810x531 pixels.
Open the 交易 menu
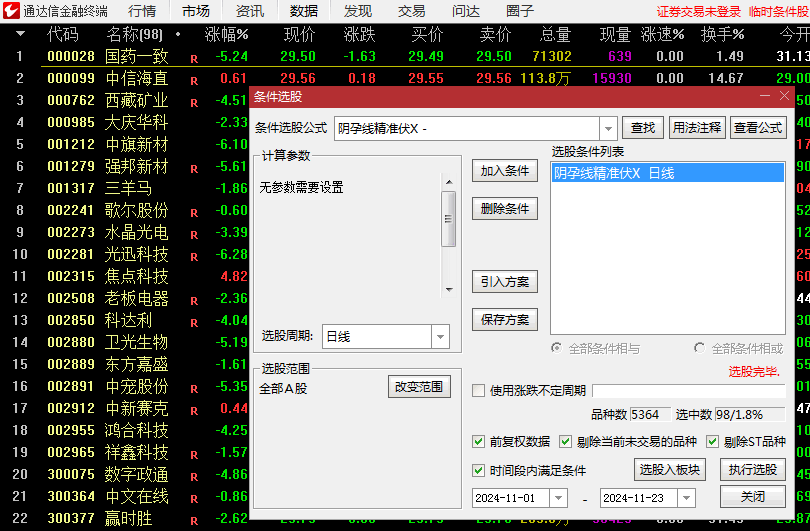coord(412,11)
